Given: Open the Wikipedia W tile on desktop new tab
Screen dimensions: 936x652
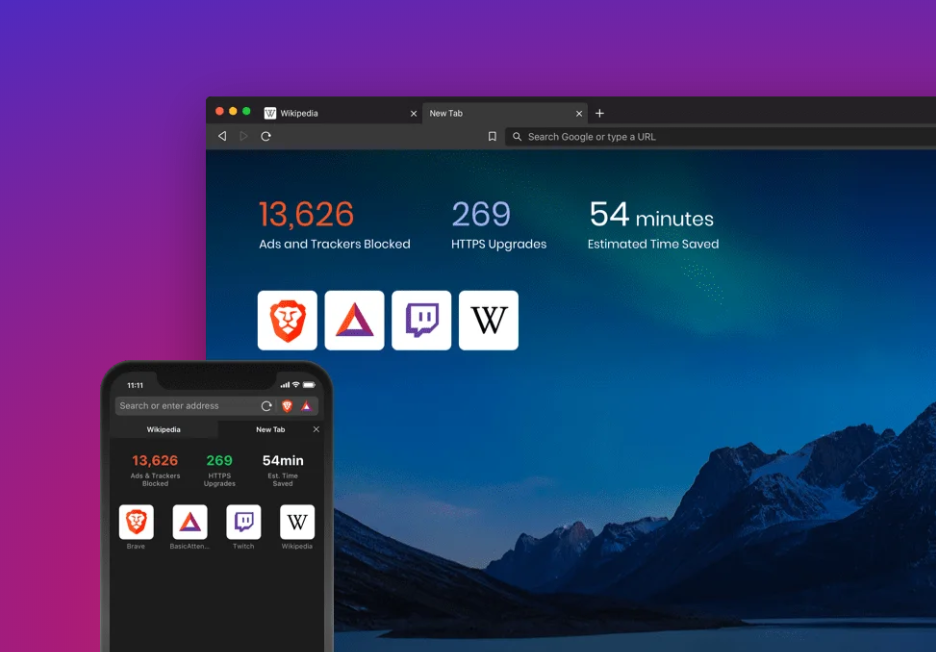Looking at the screenshot, I should (x=488, y=320).
